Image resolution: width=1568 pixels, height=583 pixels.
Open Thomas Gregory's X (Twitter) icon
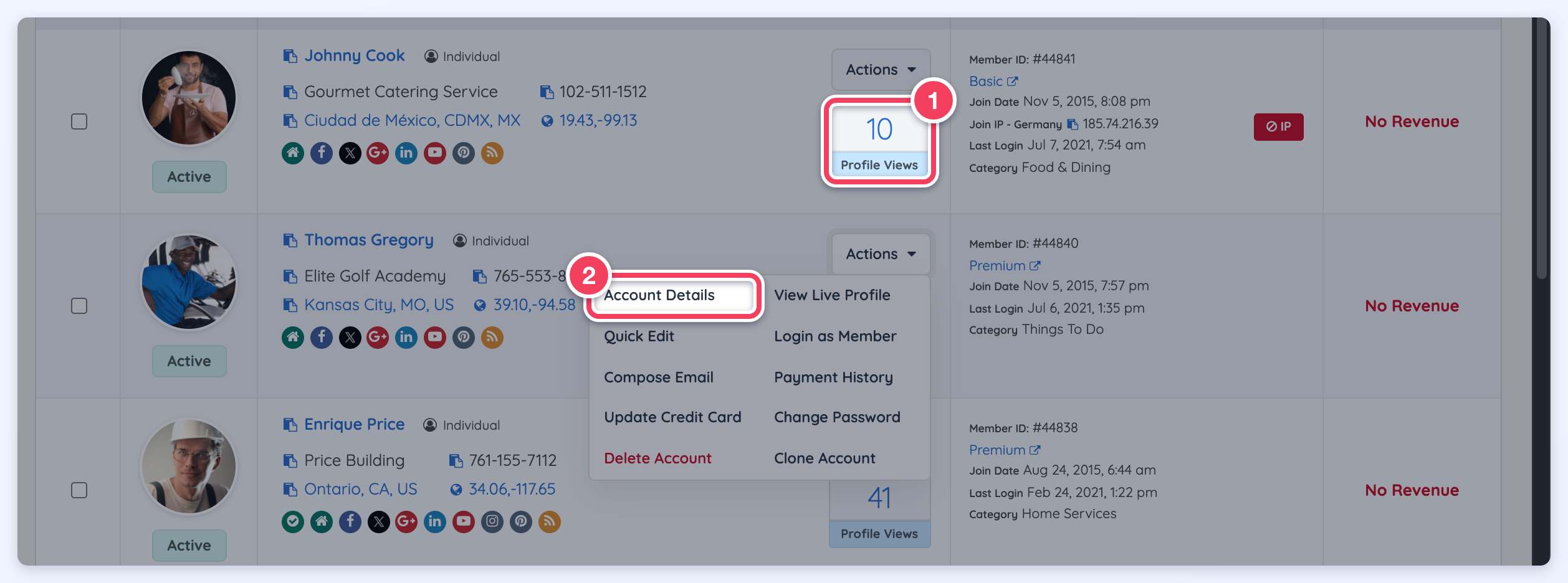click(x=350, y=337)
